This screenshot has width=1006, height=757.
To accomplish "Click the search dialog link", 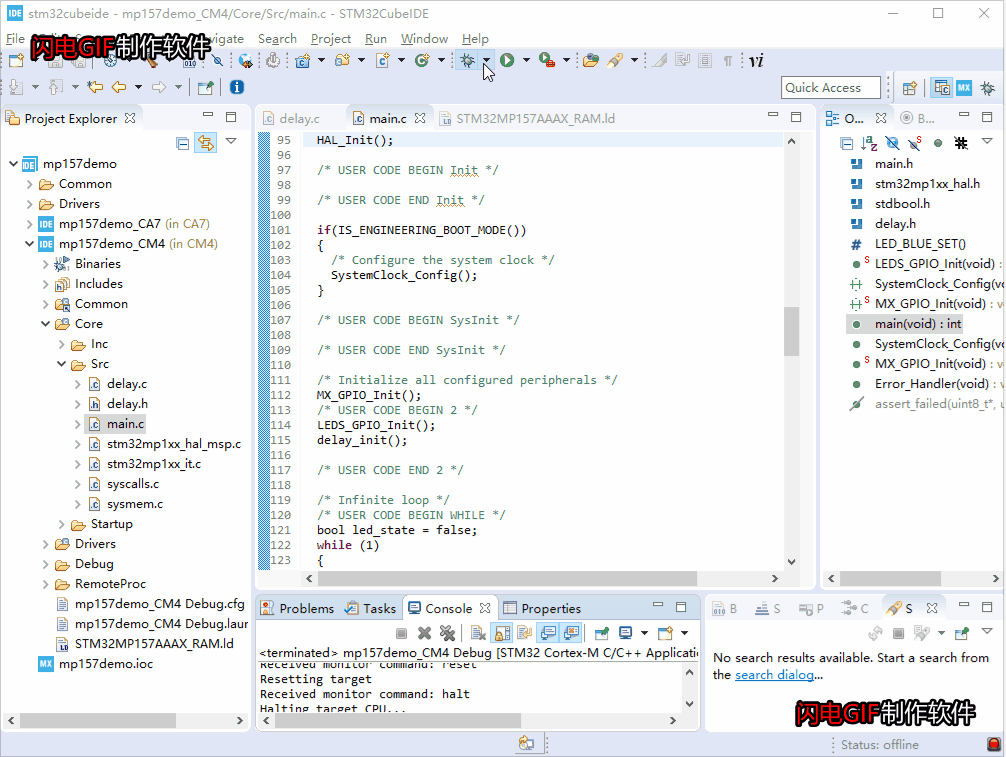I will pyautogui.click(x=774, y=675).
